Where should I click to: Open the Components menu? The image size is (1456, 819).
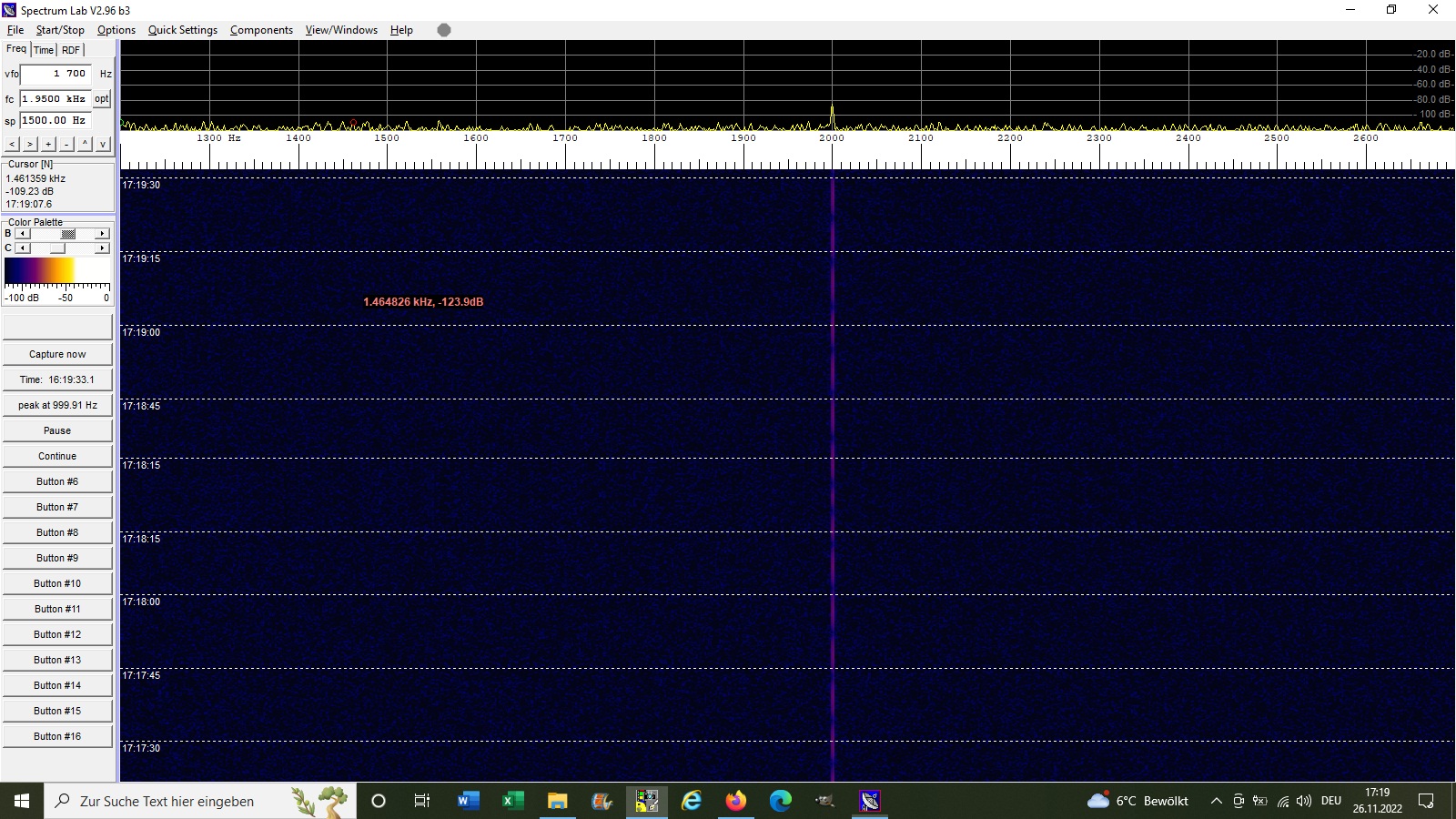[x=261, y=30]
